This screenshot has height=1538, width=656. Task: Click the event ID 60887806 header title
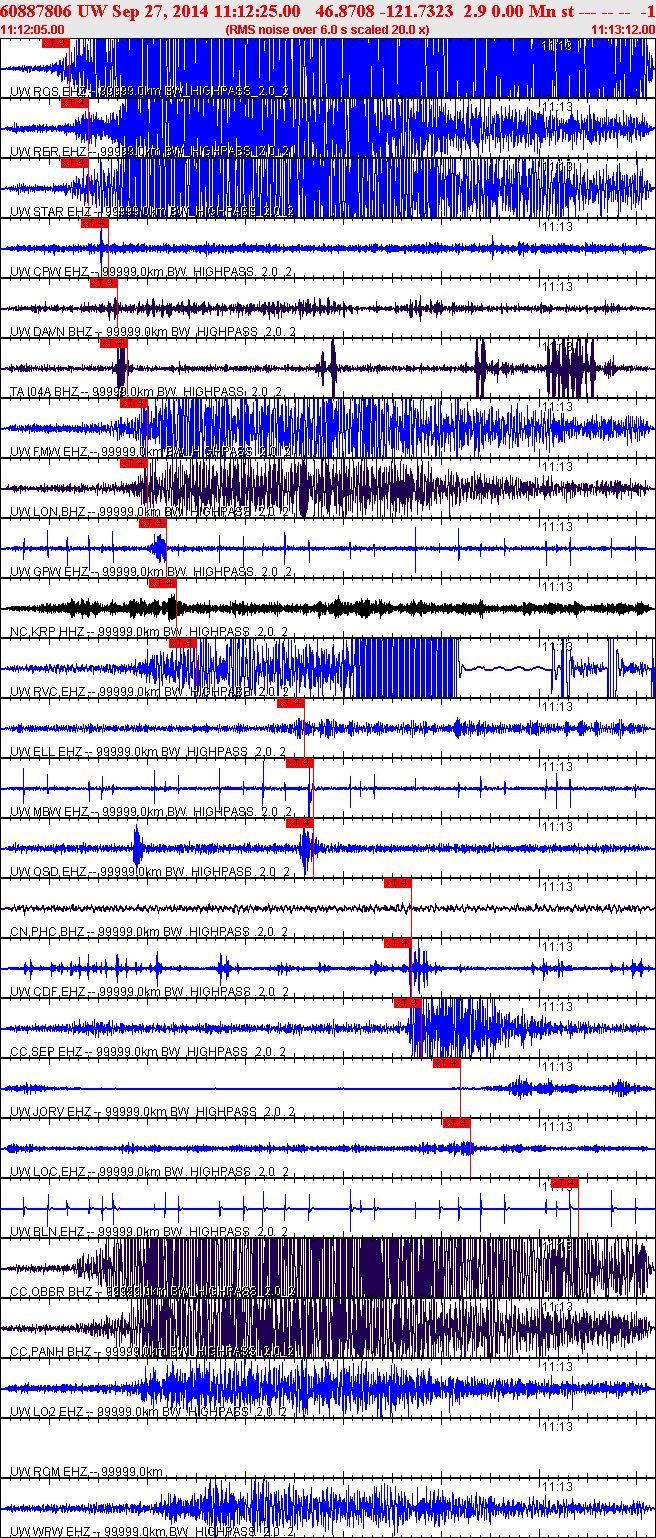(x=37, y=10)
